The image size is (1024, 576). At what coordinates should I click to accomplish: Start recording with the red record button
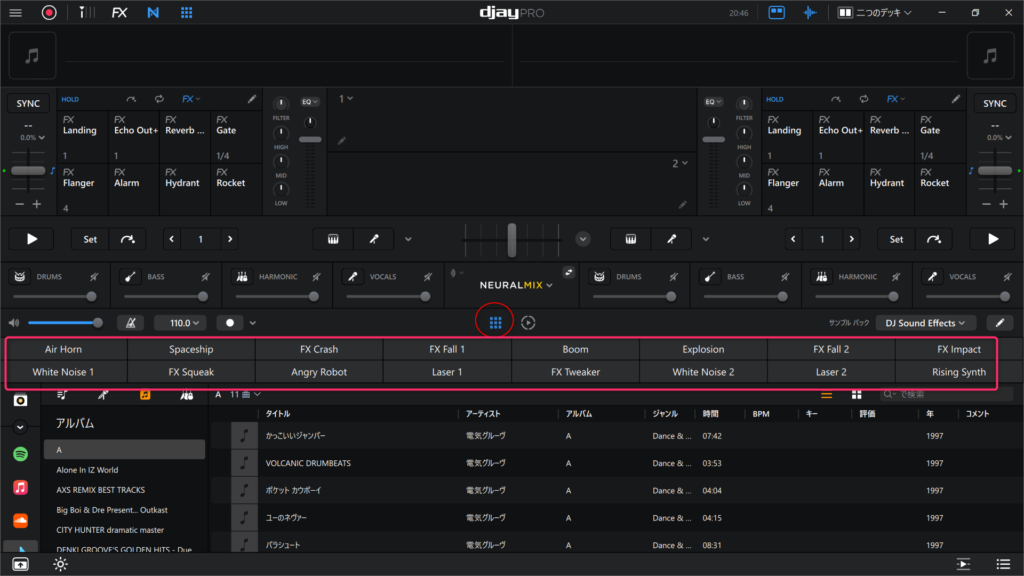pyautogui.click(x=49, y=13)
